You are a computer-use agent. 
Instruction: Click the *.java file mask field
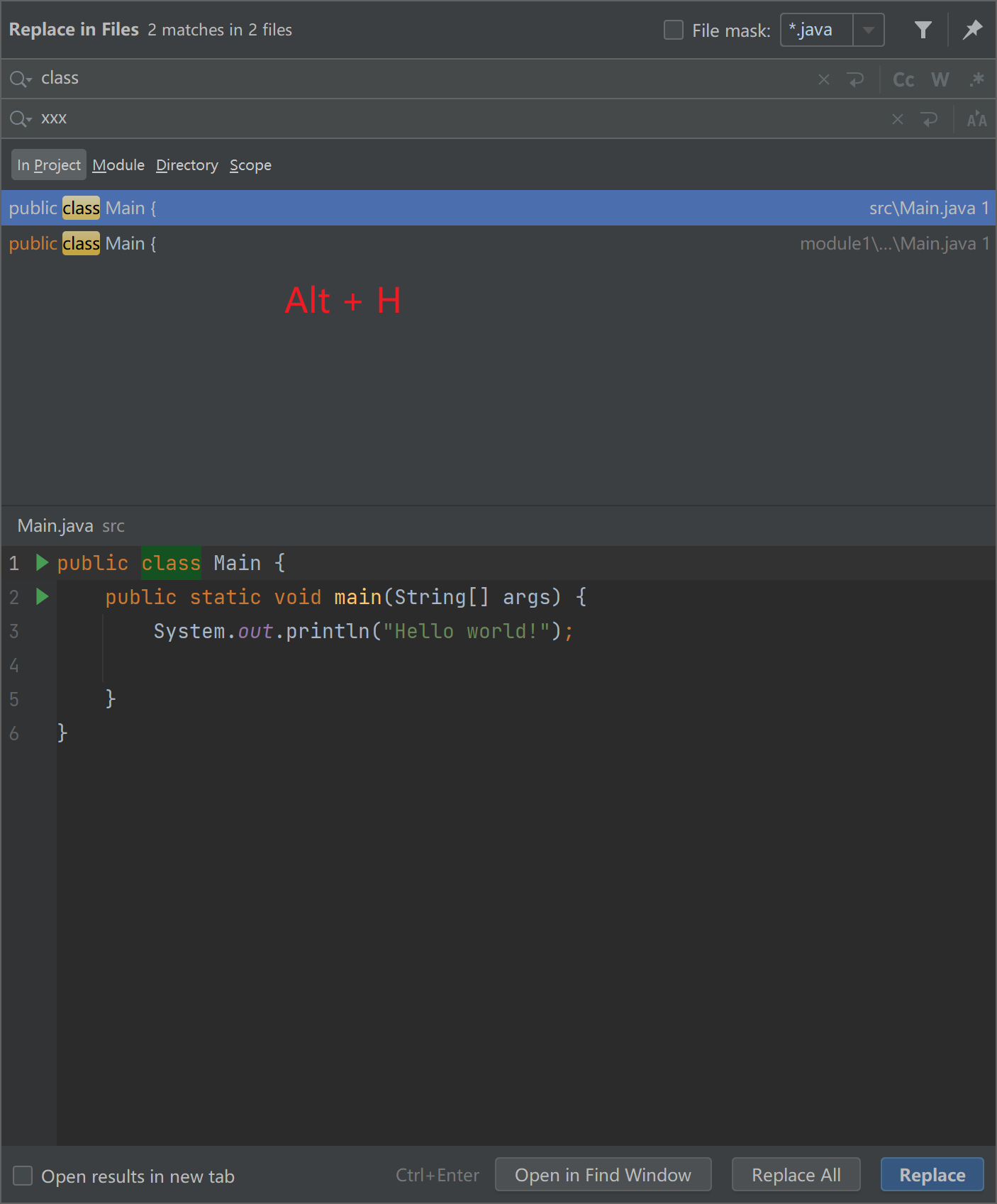pyautogui.click(x=816, y=30)
